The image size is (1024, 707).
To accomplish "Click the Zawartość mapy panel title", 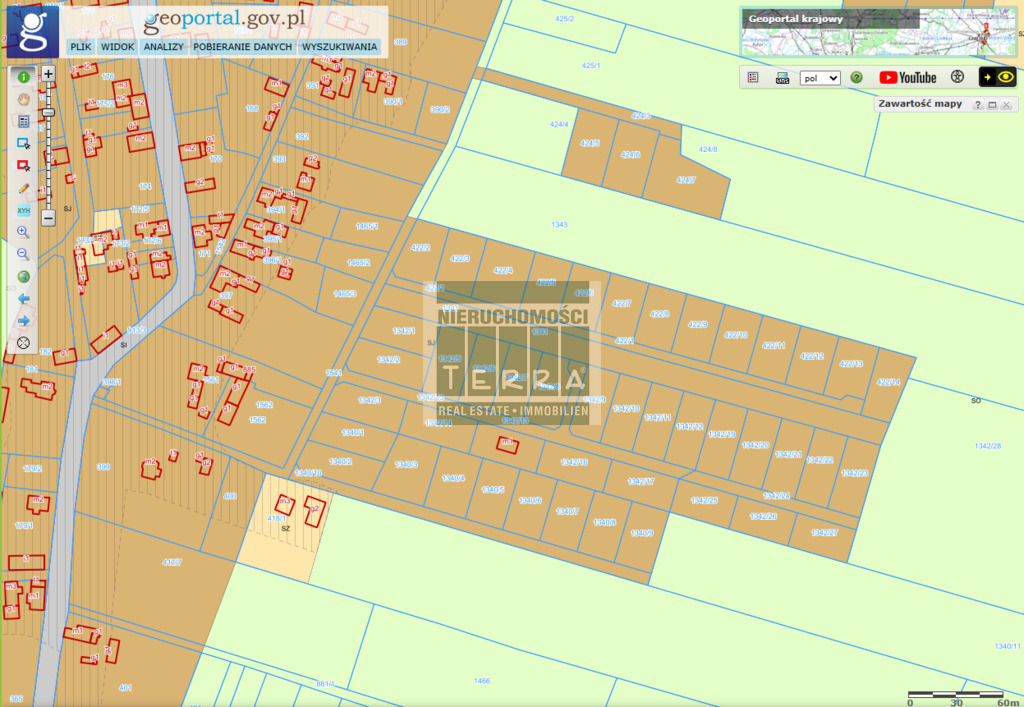I will [920, 104].
